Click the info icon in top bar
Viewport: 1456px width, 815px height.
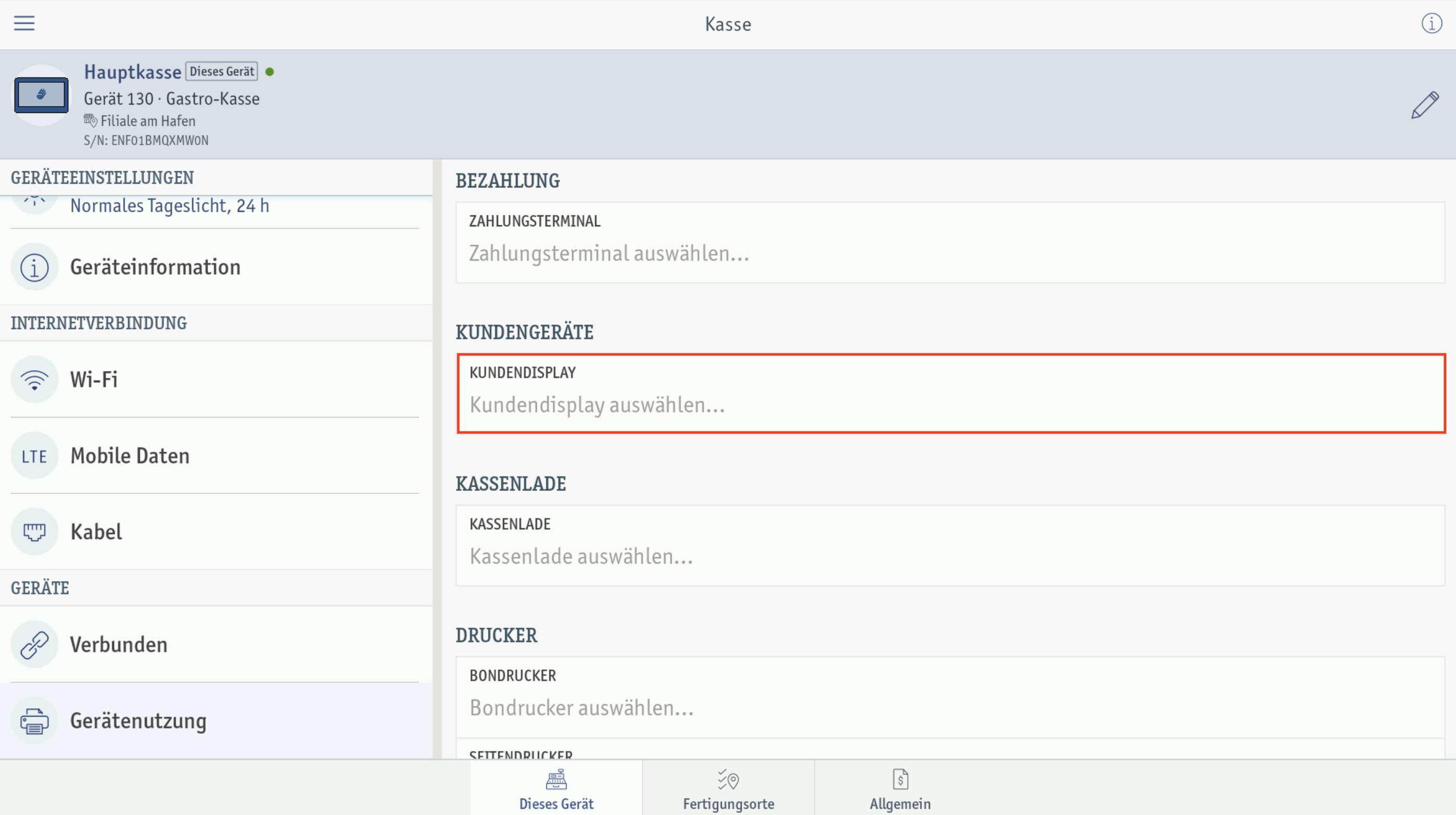(x=1432, y=24)
